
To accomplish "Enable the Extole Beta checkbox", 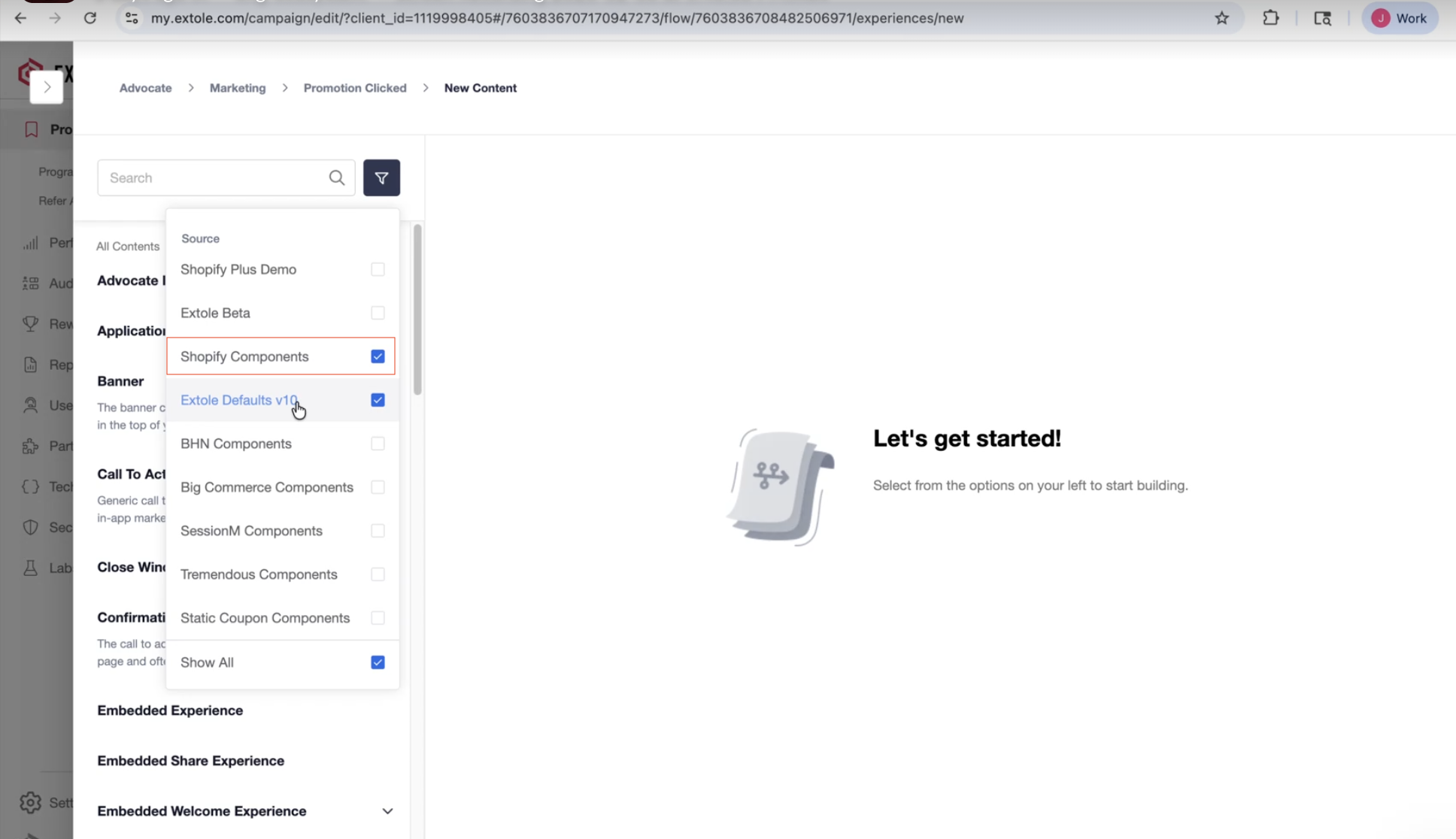I will (x=378, y=313).
